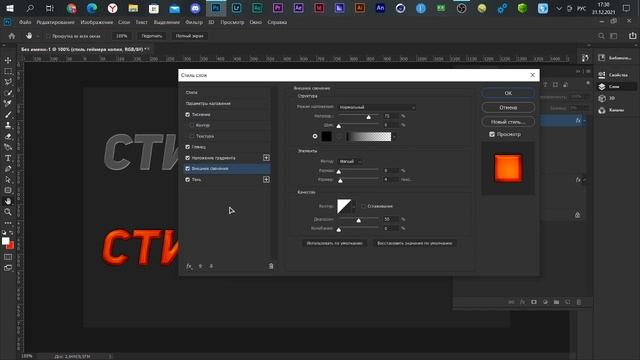Add another Тень effect with plus
Screen dimensions: 640x360
click(x=266, y=180)
